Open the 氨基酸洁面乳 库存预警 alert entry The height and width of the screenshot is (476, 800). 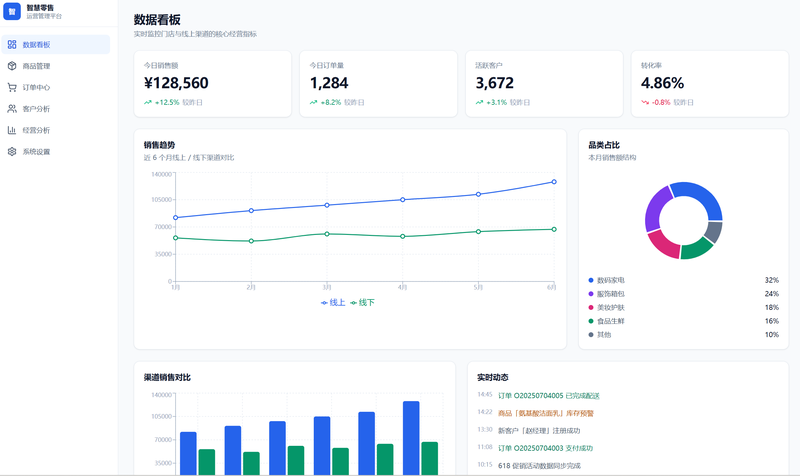[546, 413]
